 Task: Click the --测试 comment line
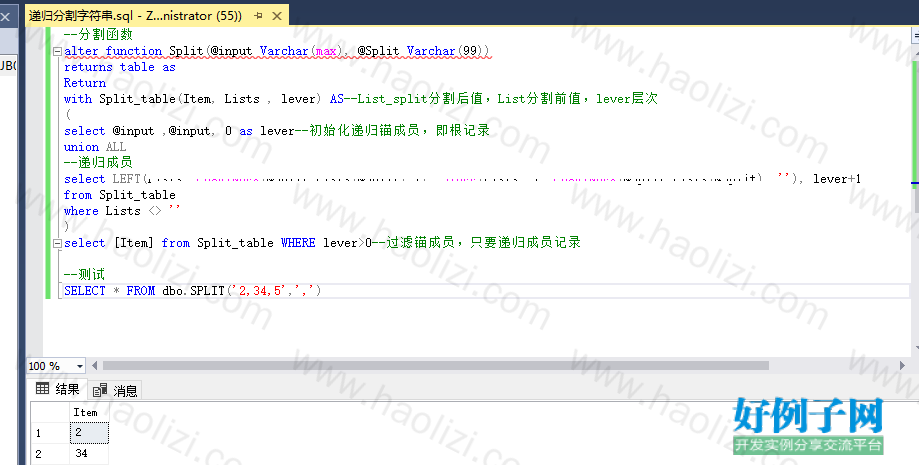click(x=84, y=274)
